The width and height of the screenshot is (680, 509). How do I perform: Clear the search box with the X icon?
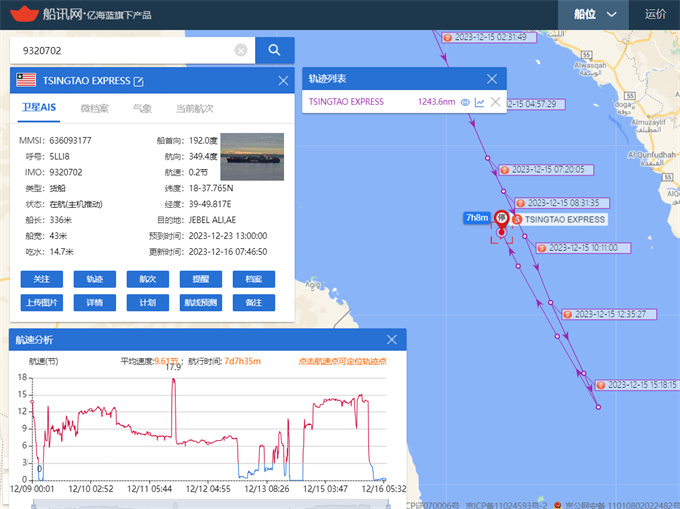tap(241, 50)
